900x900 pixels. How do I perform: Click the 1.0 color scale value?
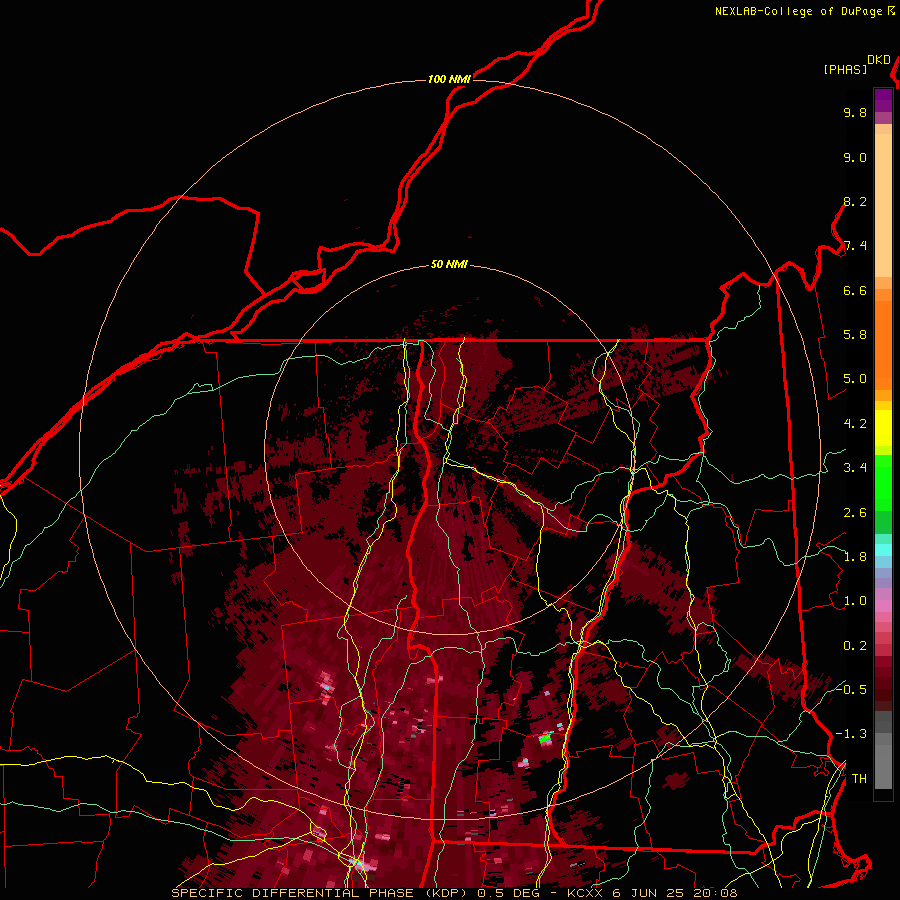click(855, 601)
